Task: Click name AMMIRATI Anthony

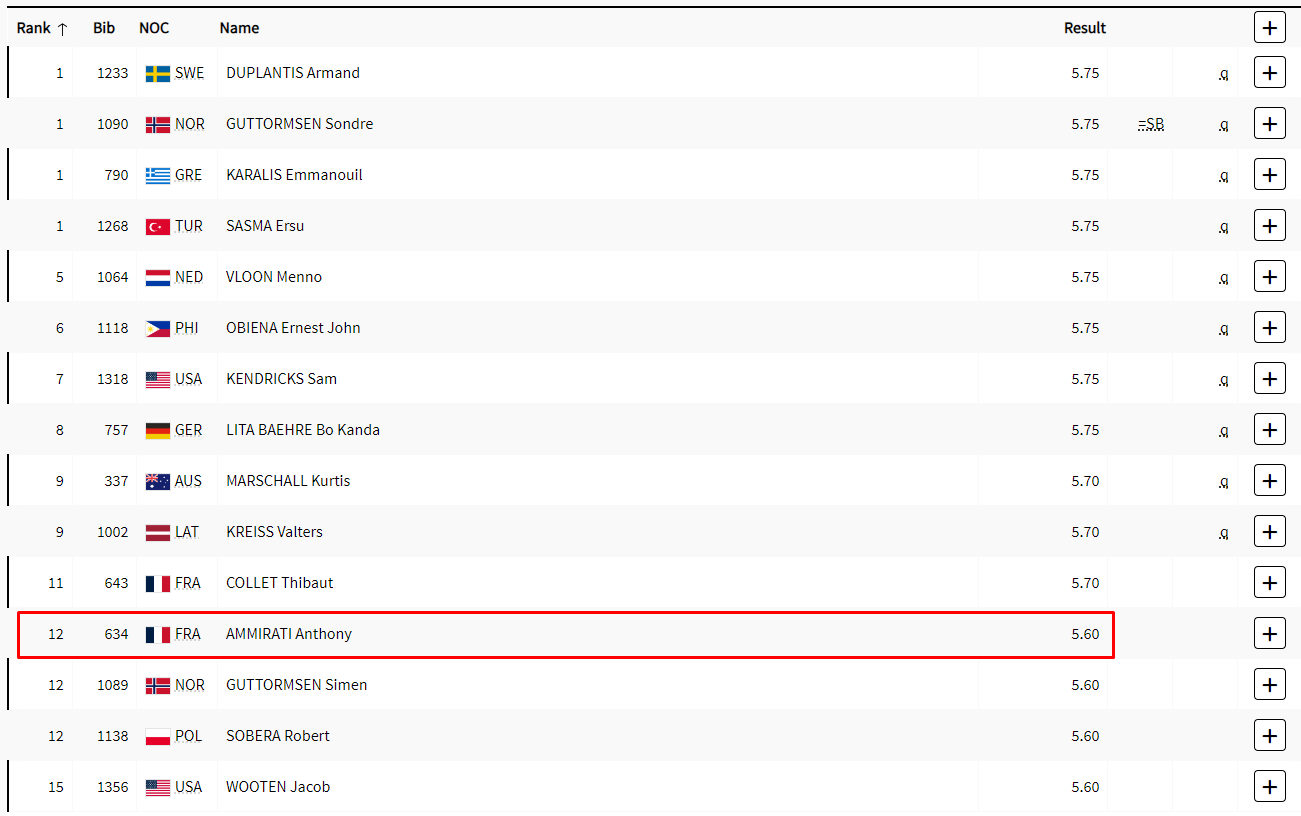Action: tap(289, 634)
